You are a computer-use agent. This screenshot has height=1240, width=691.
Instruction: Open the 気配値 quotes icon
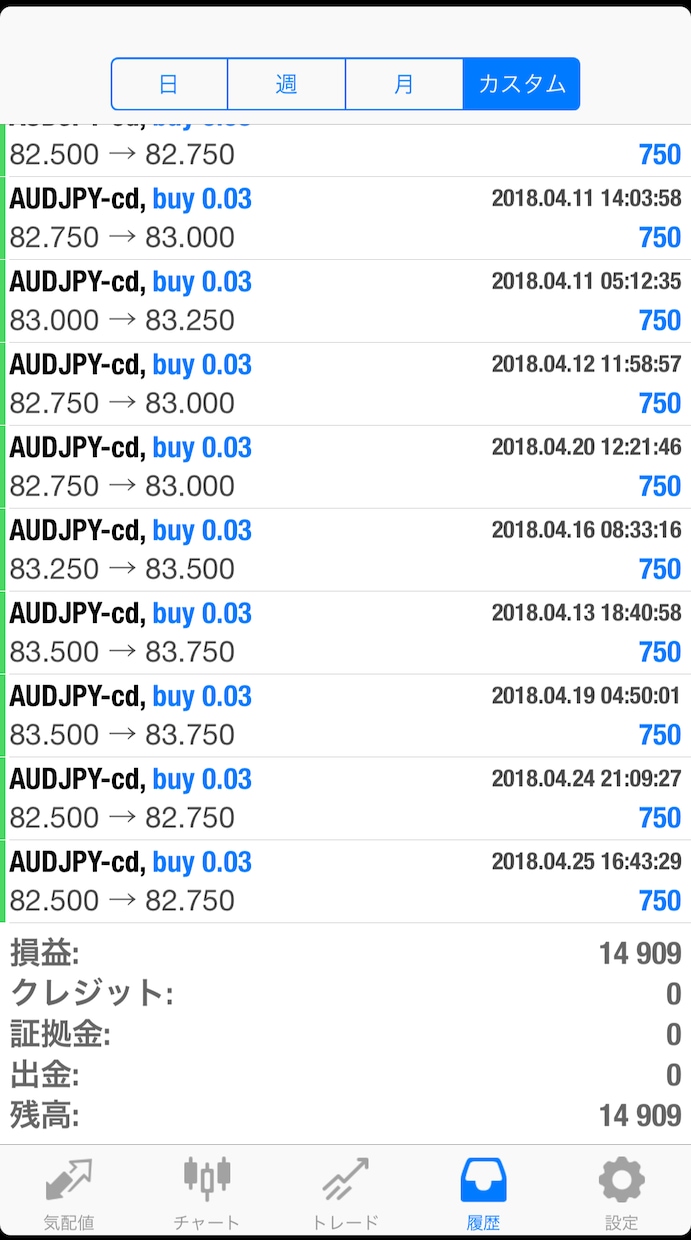69,1193
